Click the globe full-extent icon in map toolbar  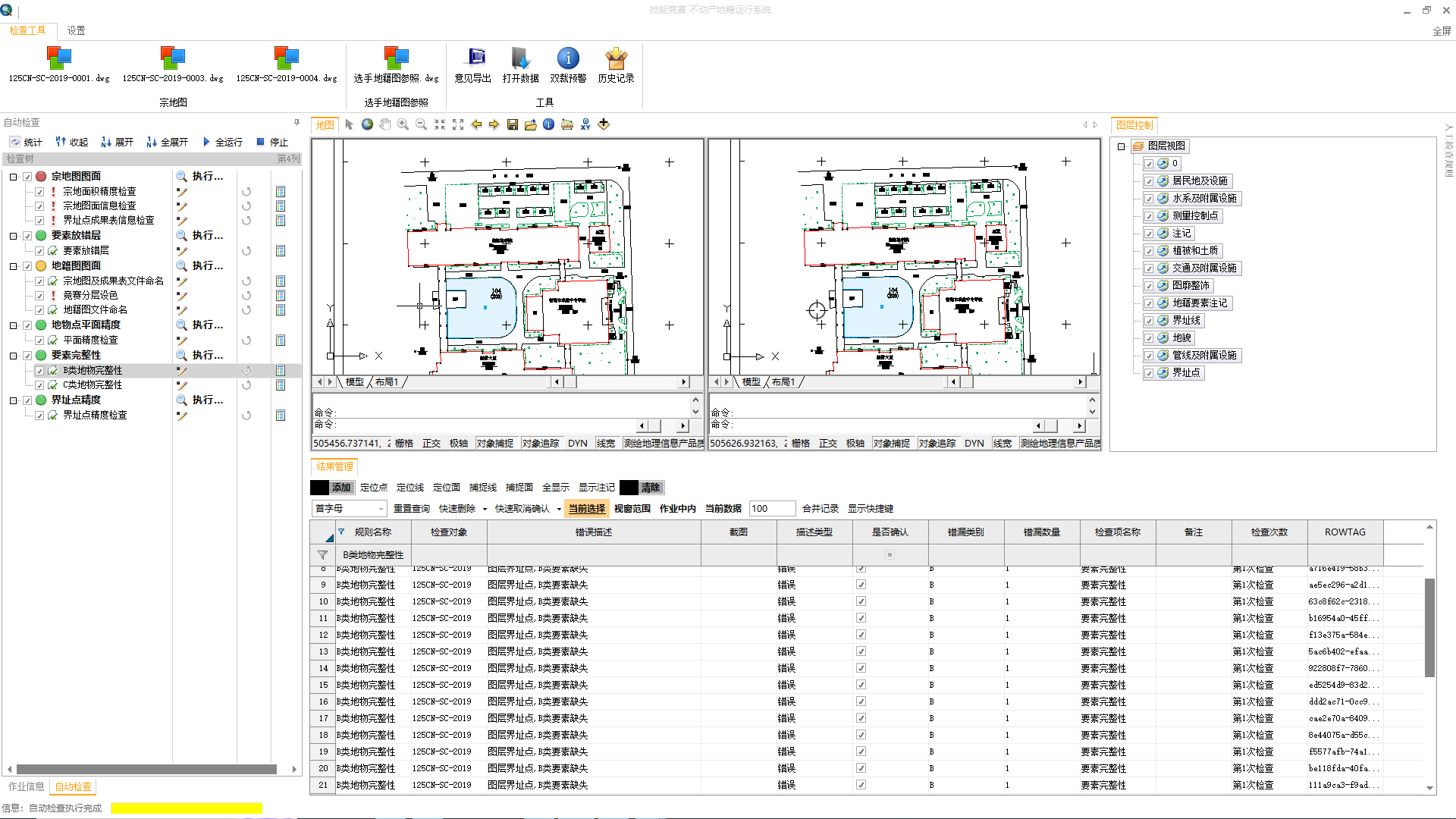[x=367, y=125]
